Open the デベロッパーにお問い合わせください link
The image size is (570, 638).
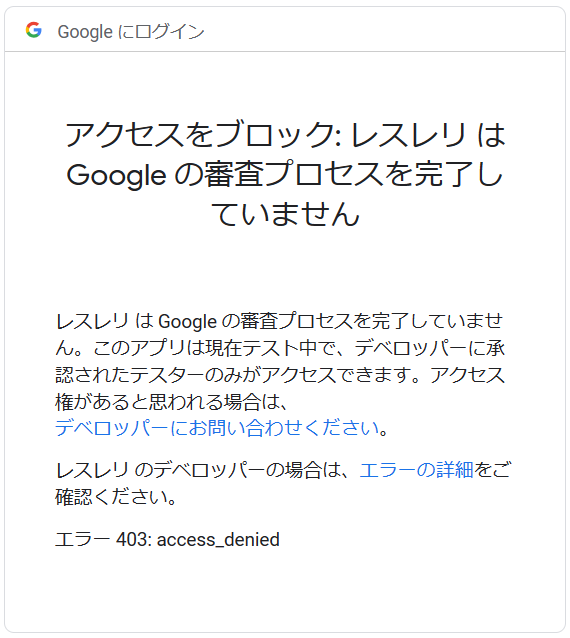coord(217,428)
